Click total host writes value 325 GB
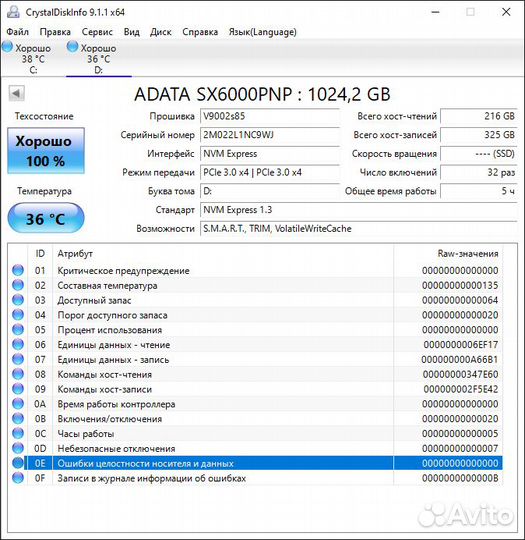This screenshot has height=540, width=525. click(x=479, y=135)
